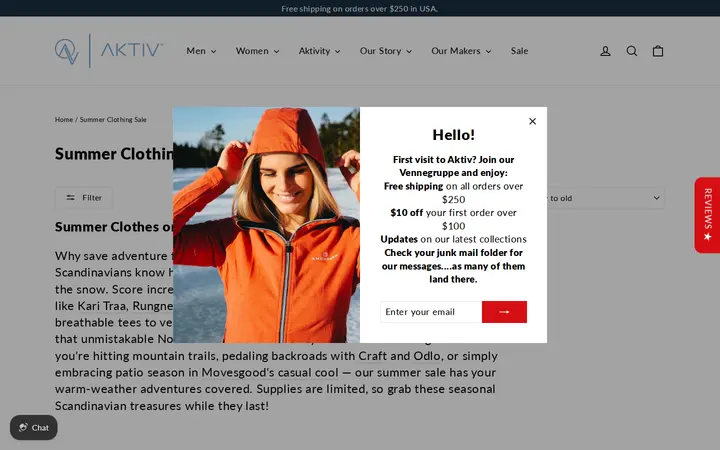The width and height of the screenshot is (720, 450).
Task: Go to the Sale page
Action: (519, 51)
